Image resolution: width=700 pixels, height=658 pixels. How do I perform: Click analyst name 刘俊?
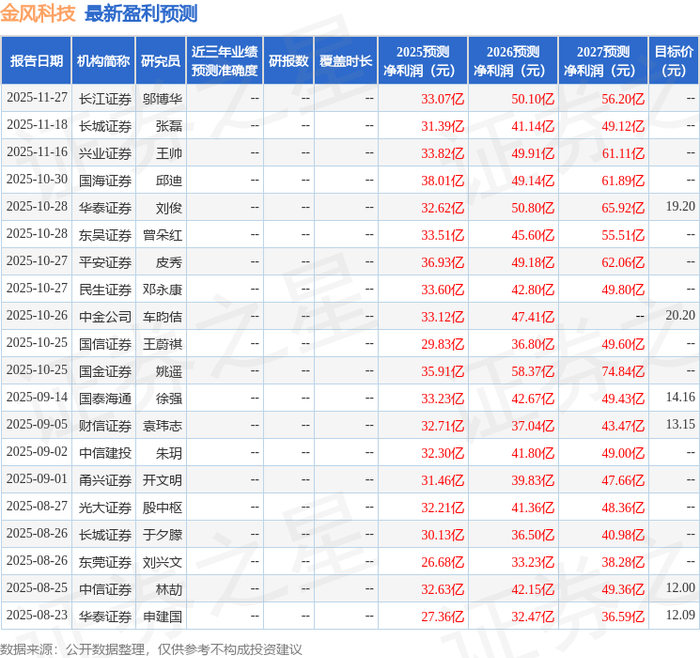(169, 208)
